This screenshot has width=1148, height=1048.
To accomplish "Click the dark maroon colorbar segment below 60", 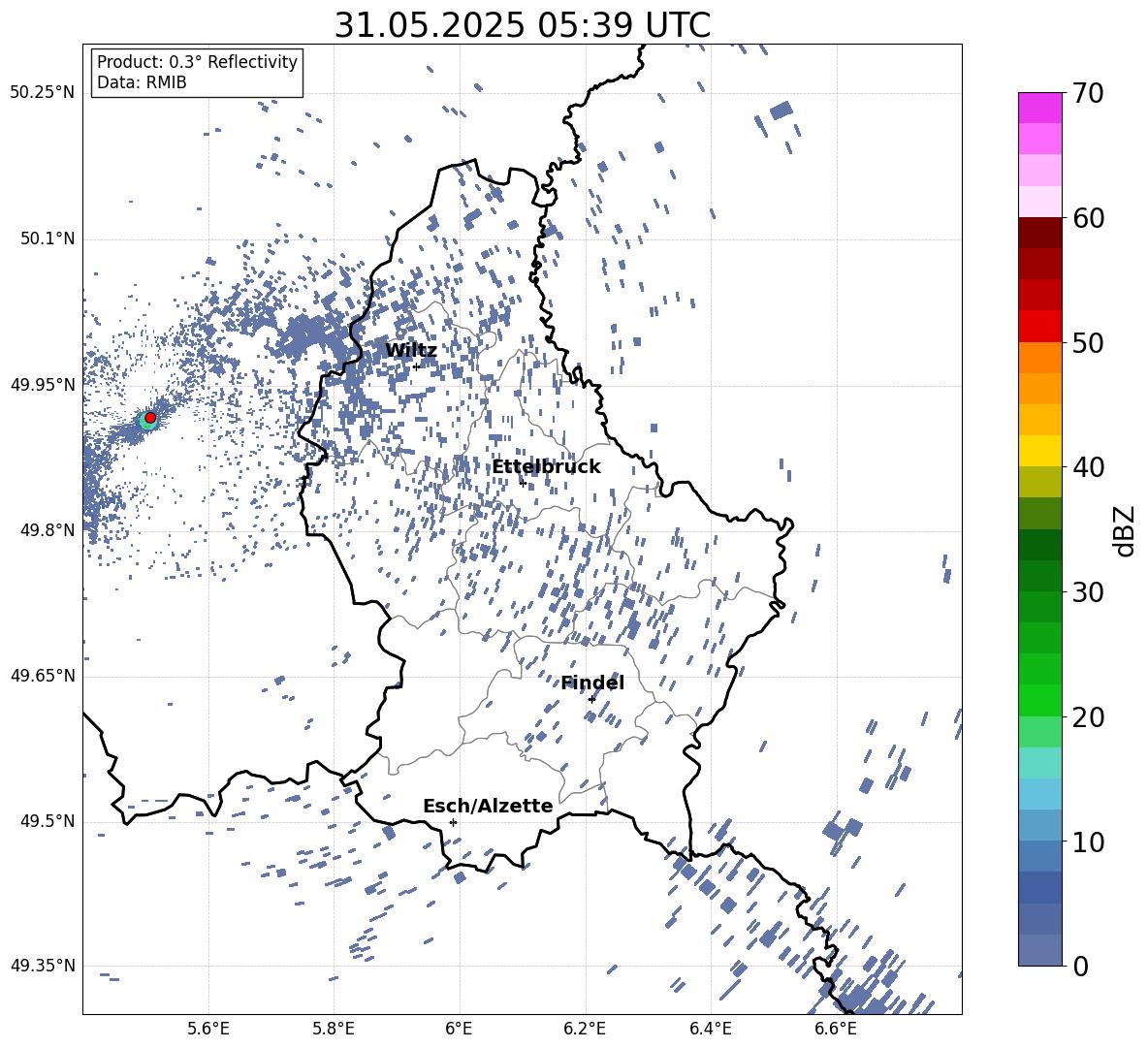I will pyautogui.click(x=1039, y=233).
